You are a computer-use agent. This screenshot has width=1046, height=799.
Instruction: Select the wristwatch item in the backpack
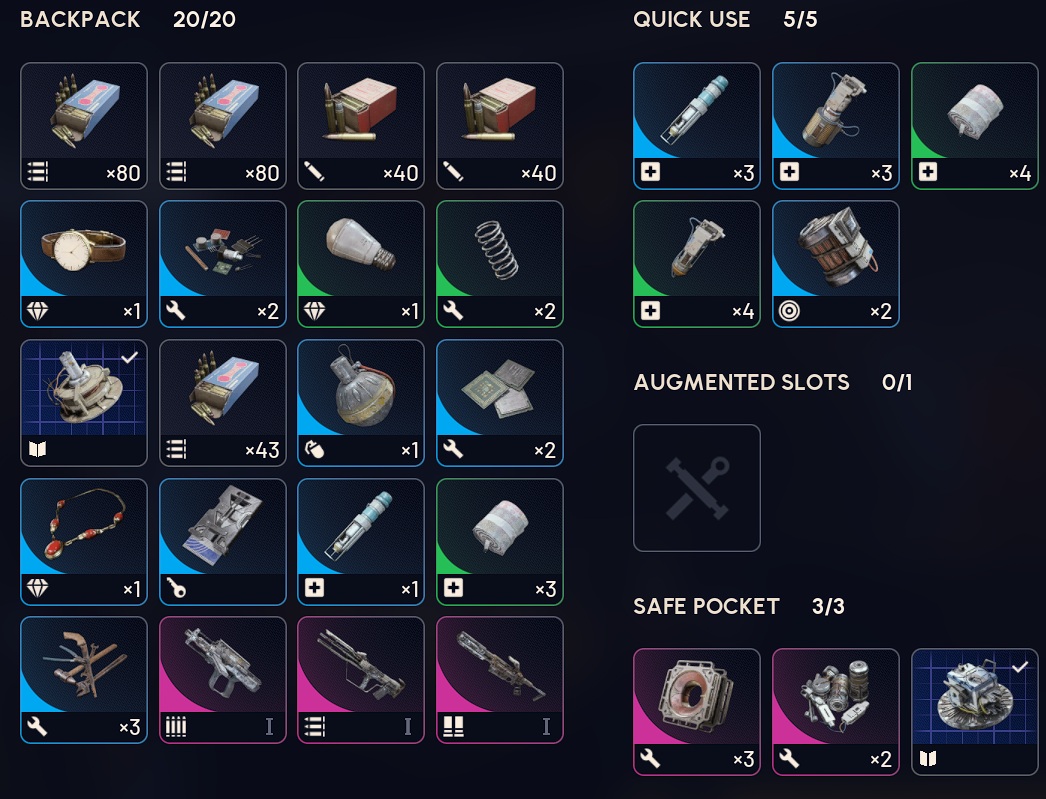tap(84, 264)
